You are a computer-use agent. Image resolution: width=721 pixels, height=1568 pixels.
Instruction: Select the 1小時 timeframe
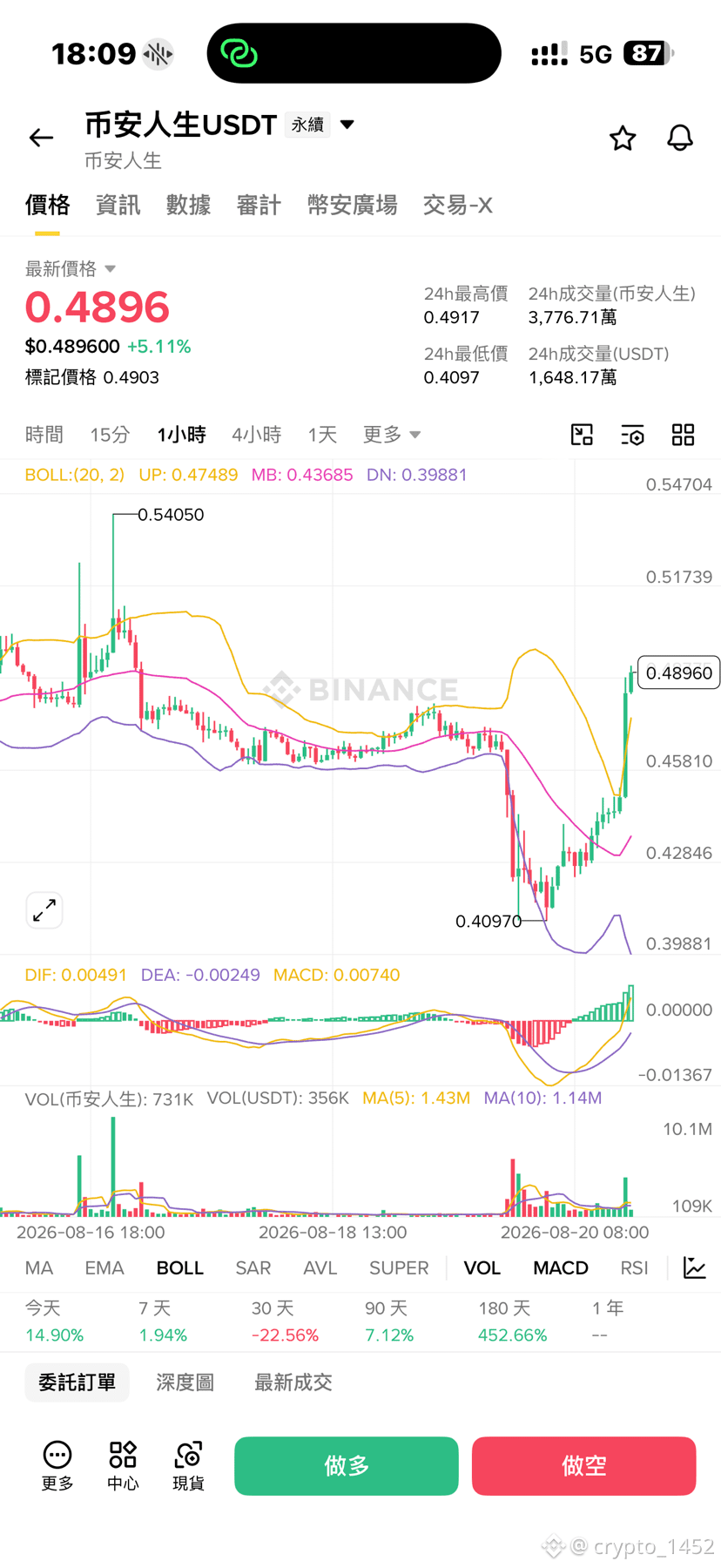(181, 435)
